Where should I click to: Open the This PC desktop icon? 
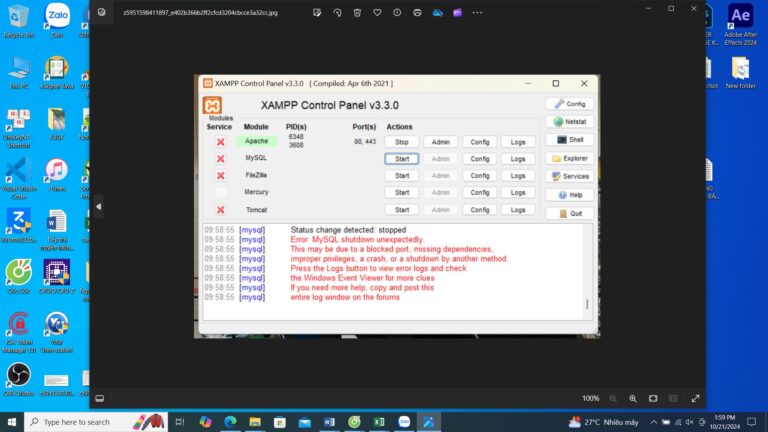pos(18,72)
